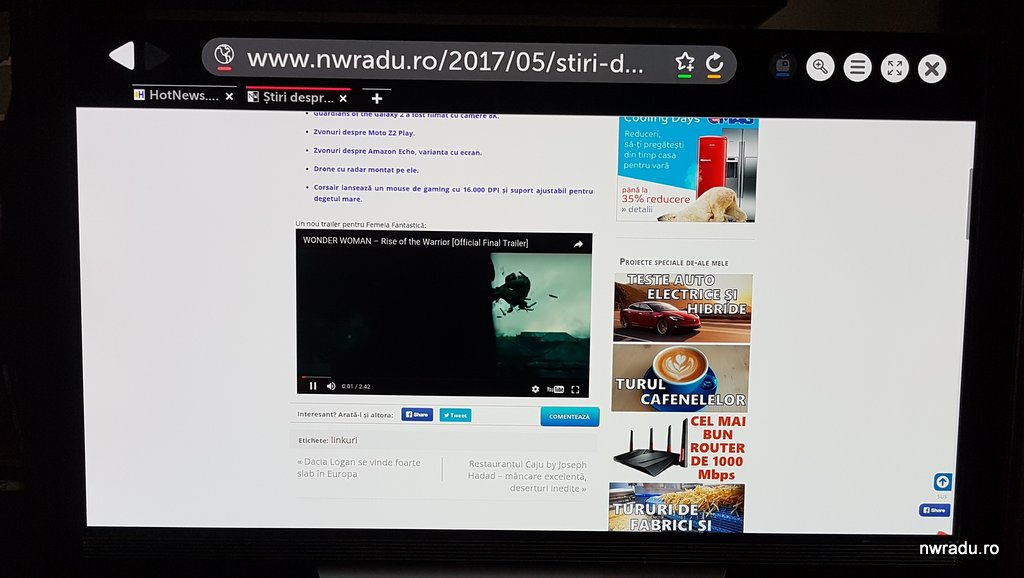Viewport: 1024px width, 578px height.
Task: Toggle full screen browser view icon
Action: tap(895, 68)
